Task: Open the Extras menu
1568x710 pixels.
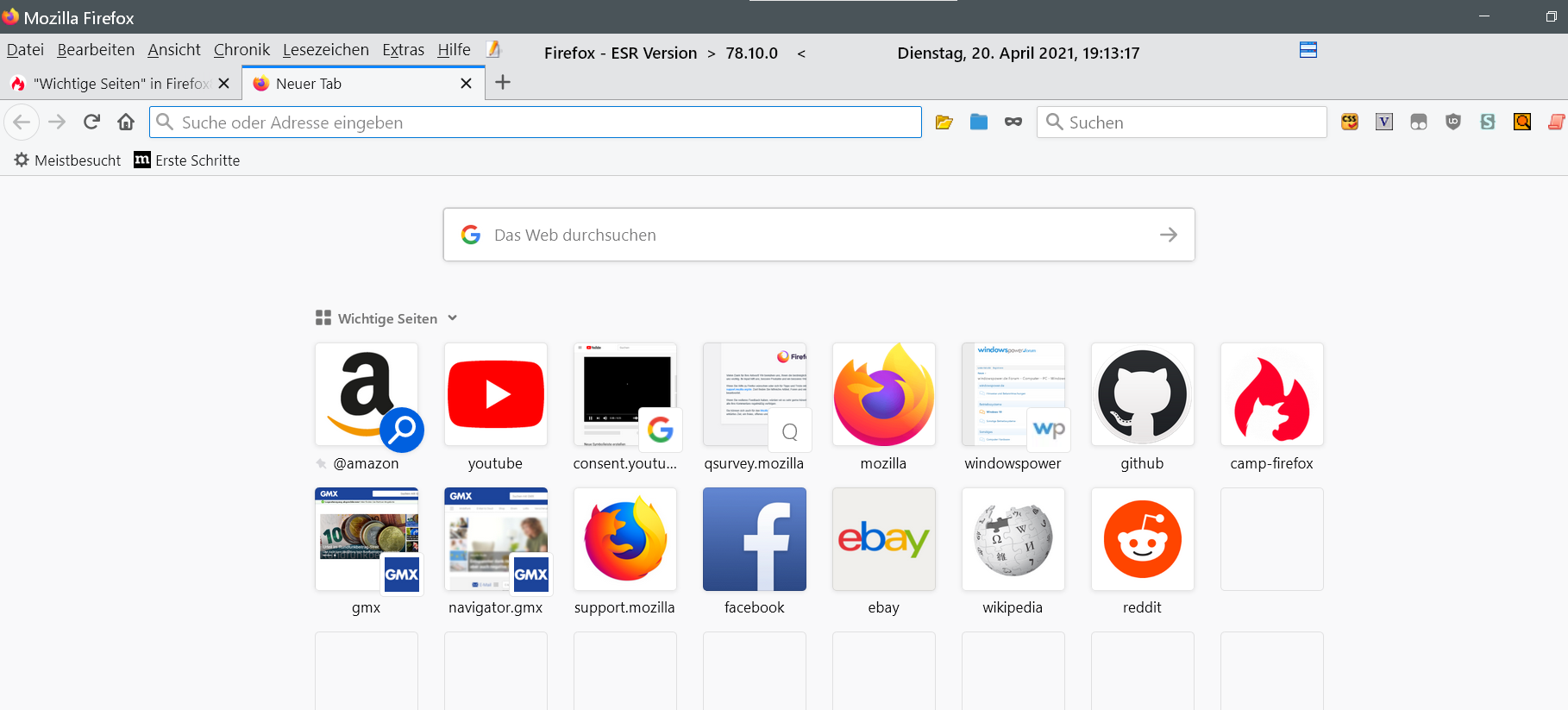Action: pos(403,50)
